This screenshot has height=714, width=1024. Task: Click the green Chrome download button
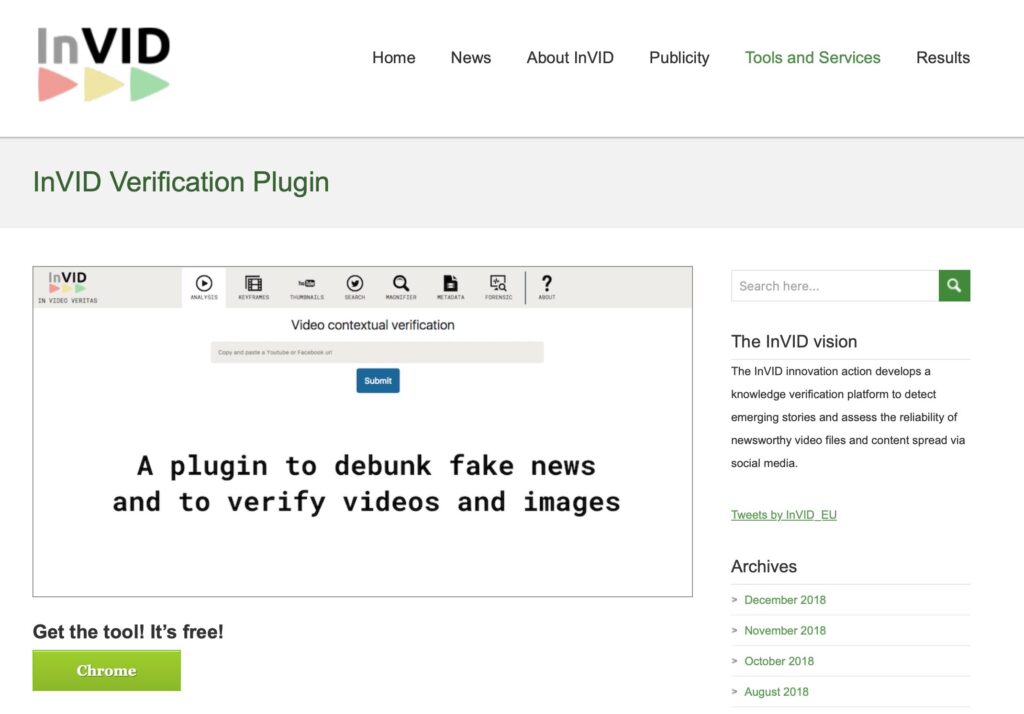click(107, 671)
